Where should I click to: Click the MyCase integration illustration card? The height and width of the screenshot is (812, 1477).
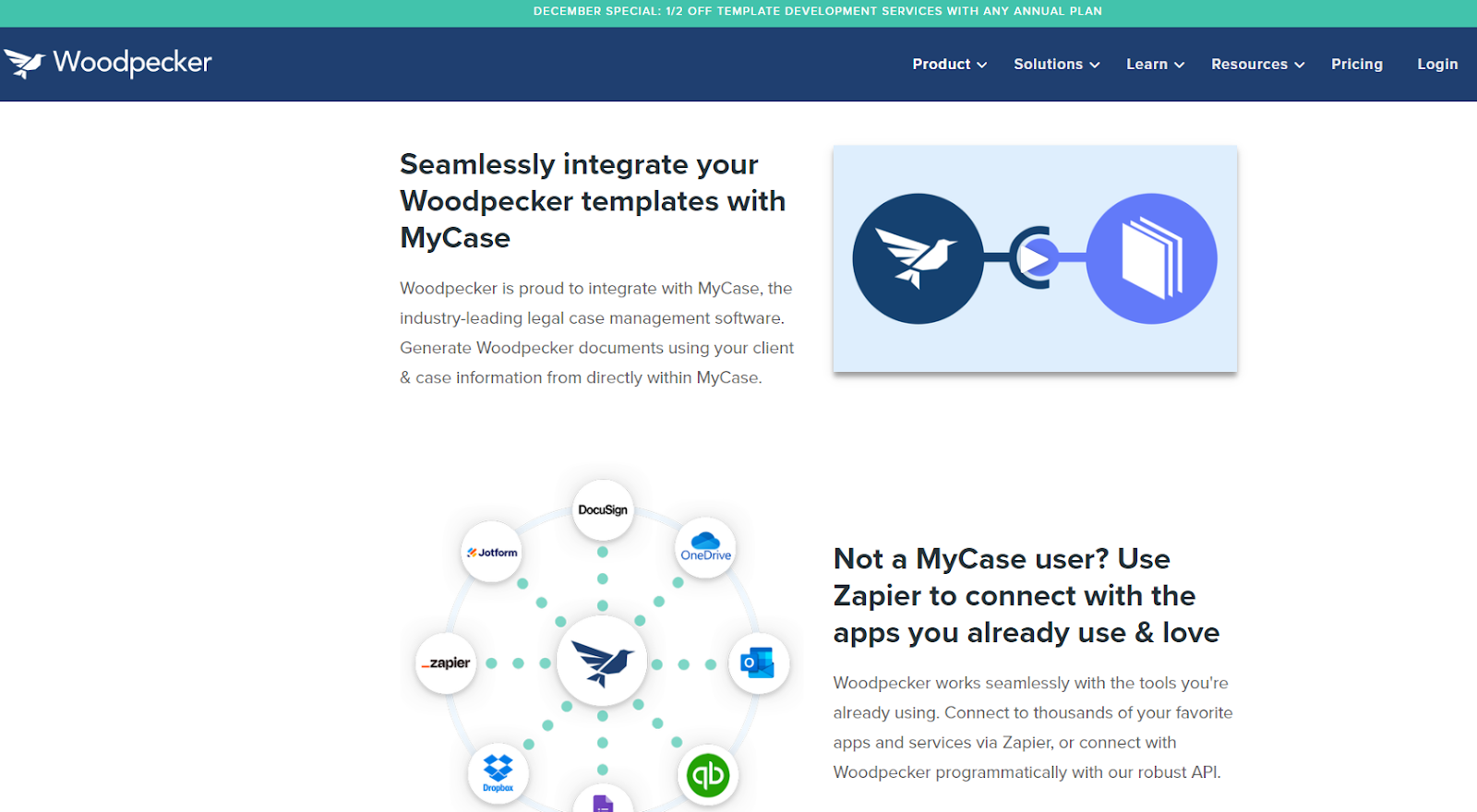pyautogui.click(x=1035, y=258)
